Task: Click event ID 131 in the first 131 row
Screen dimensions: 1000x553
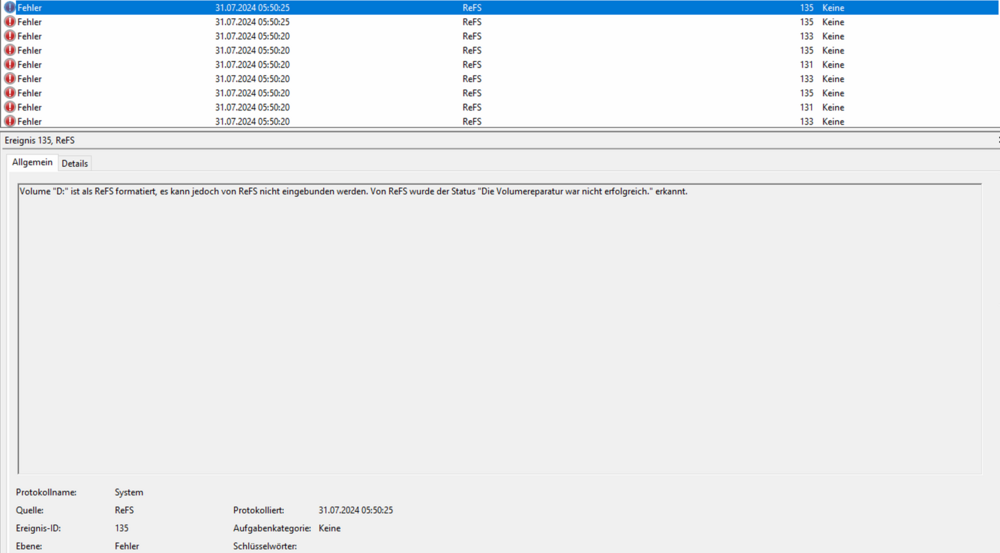Action: coord(806,65)
